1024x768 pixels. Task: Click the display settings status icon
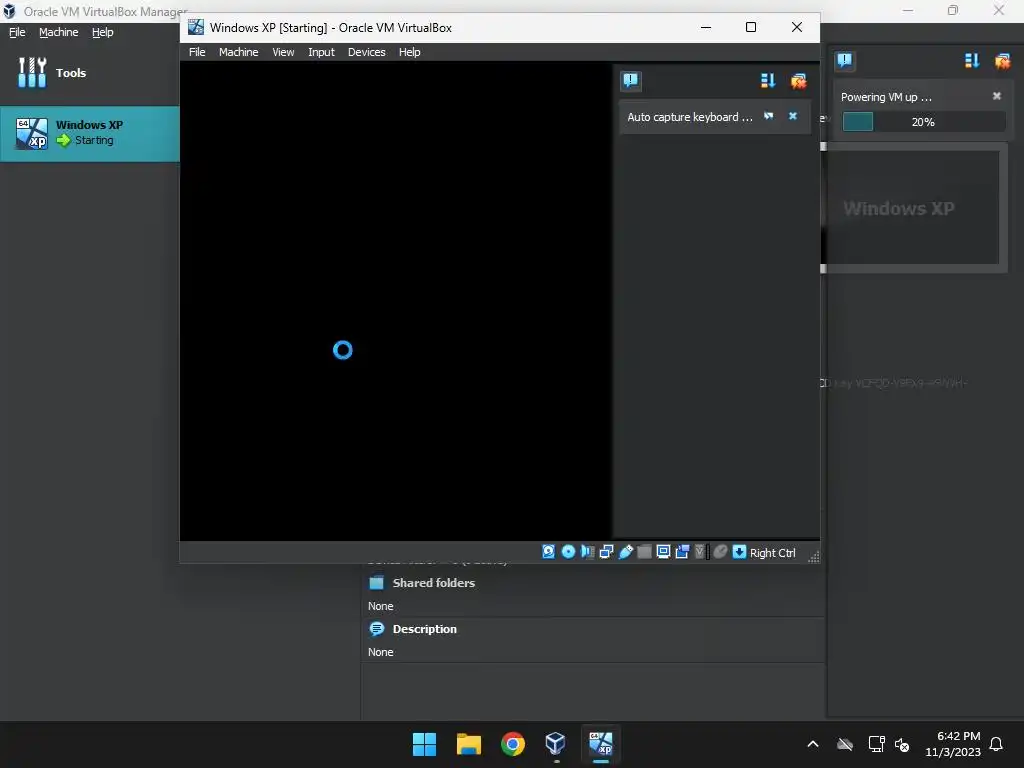click(664, 552)
